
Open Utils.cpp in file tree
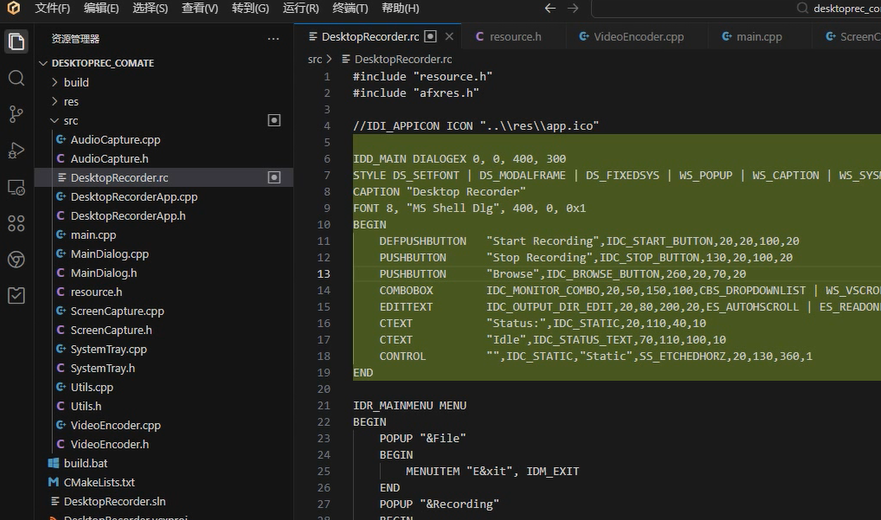[x=163, y=387]
